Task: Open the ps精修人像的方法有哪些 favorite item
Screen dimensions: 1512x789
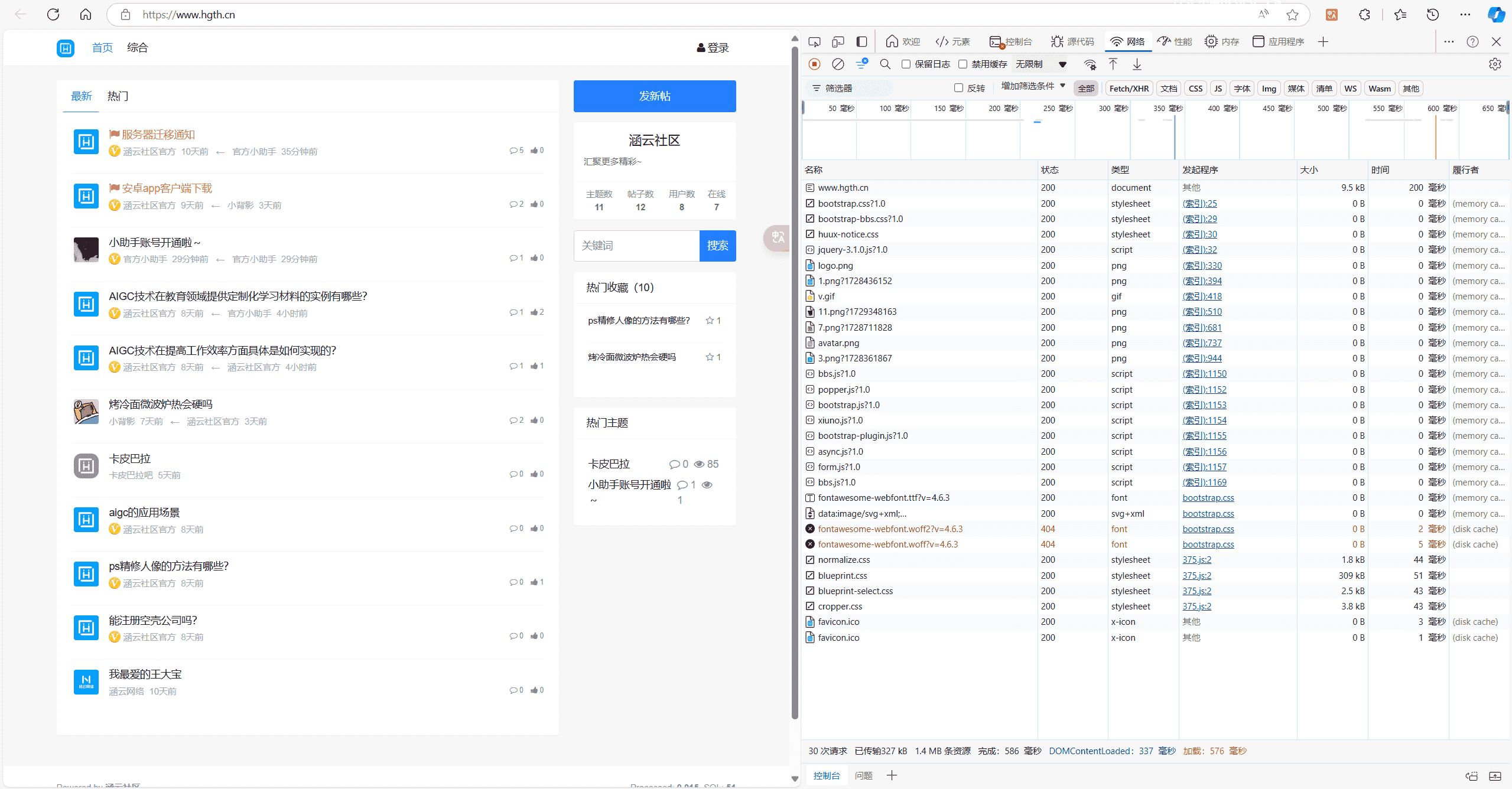Action: click(x=639, y=321)
